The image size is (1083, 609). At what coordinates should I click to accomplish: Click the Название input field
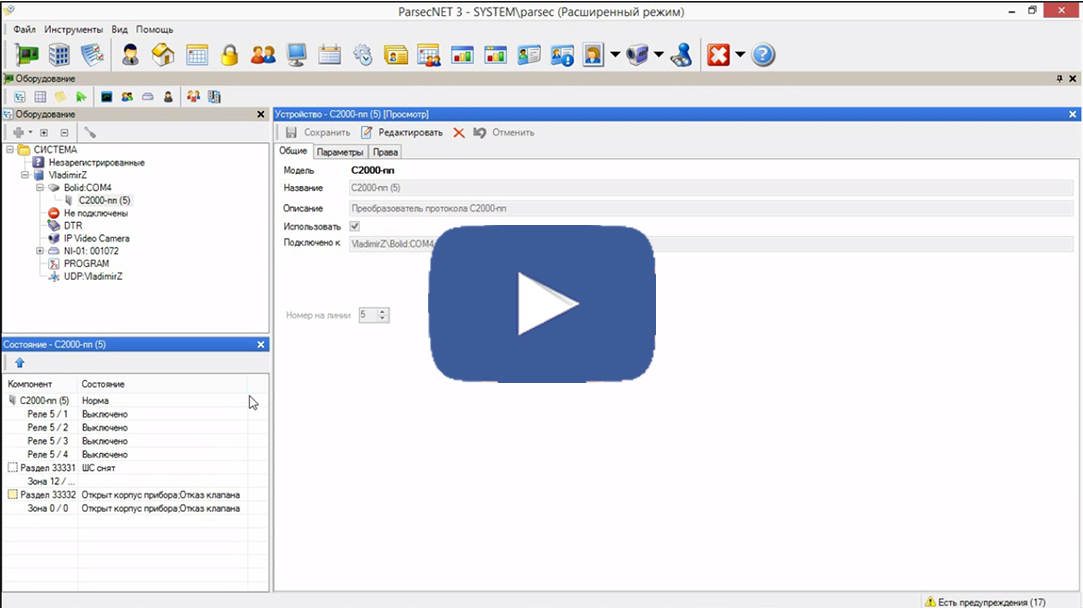711,188
